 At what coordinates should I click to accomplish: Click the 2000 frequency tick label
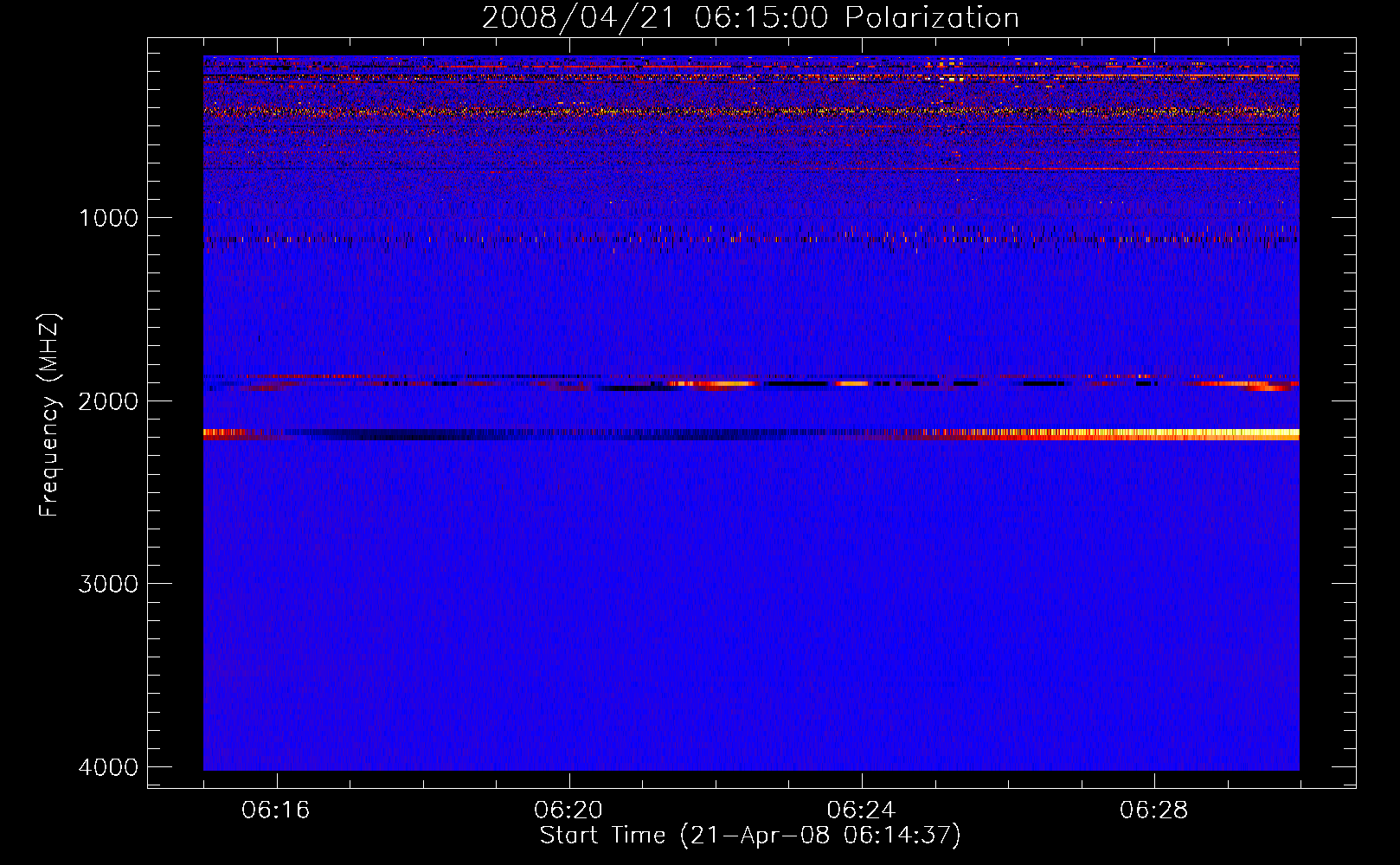108,401
